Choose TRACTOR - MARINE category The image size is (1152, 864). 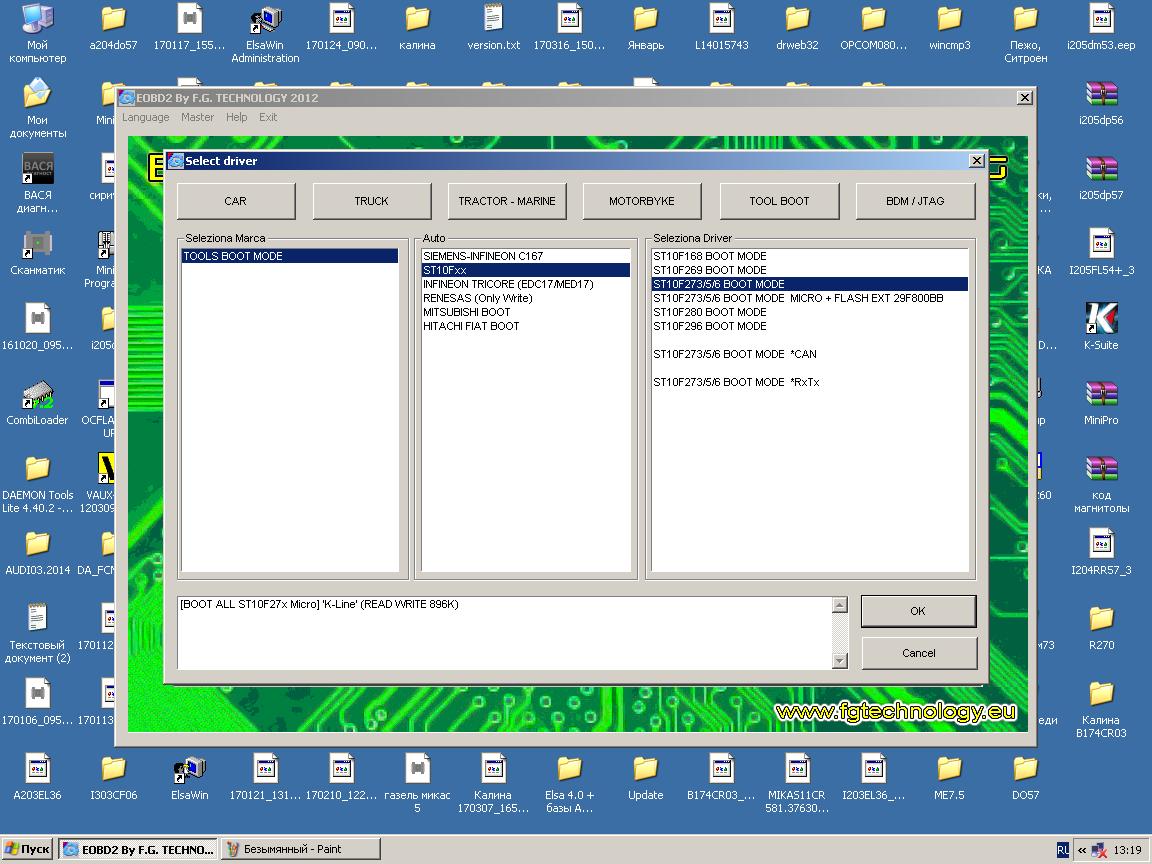507,201
